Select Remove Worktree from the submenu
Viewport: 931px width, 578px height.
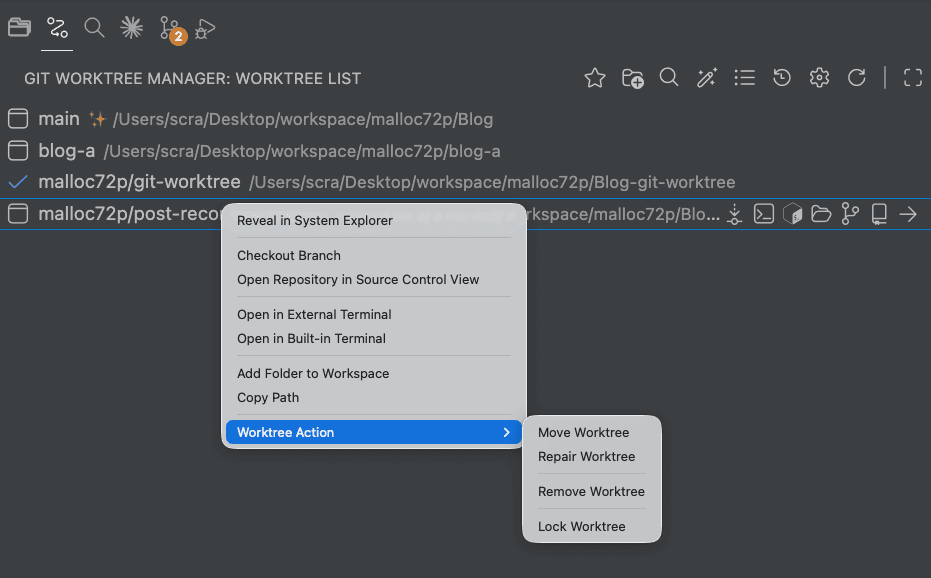[x=591, y=492]
